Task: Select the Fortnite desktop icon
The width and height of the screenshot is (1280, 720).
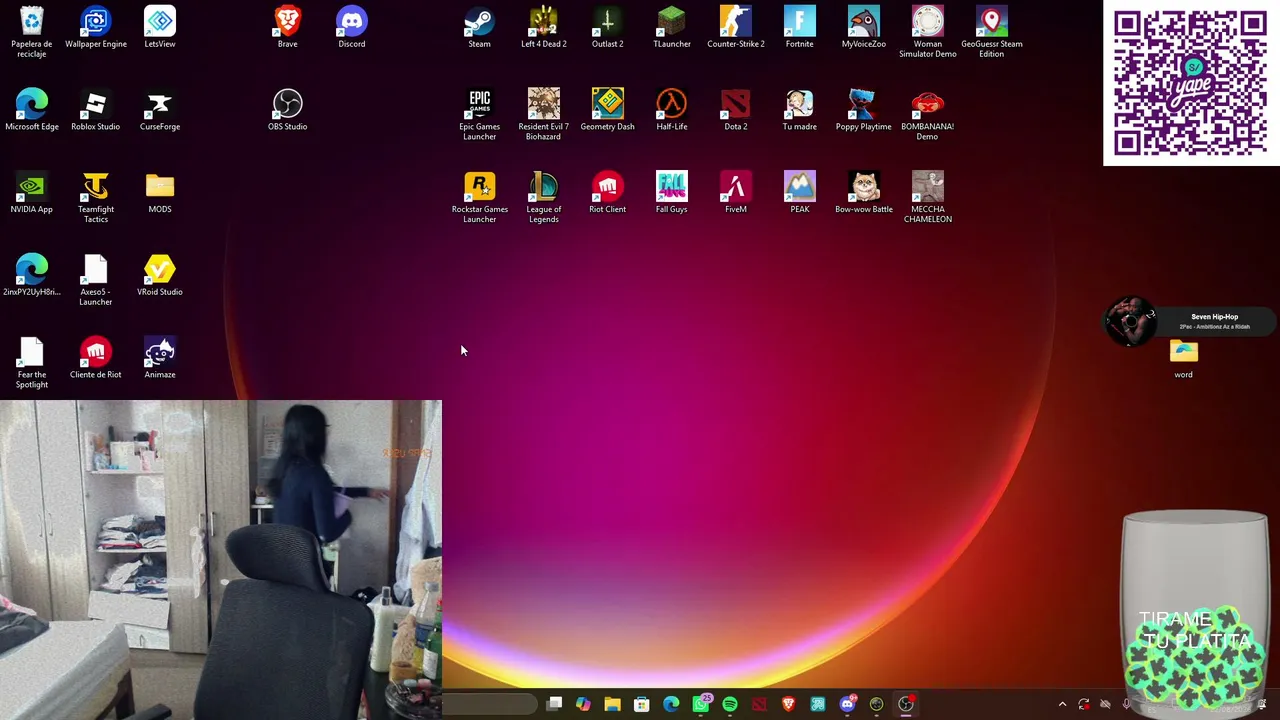Action: pos(800,27)
